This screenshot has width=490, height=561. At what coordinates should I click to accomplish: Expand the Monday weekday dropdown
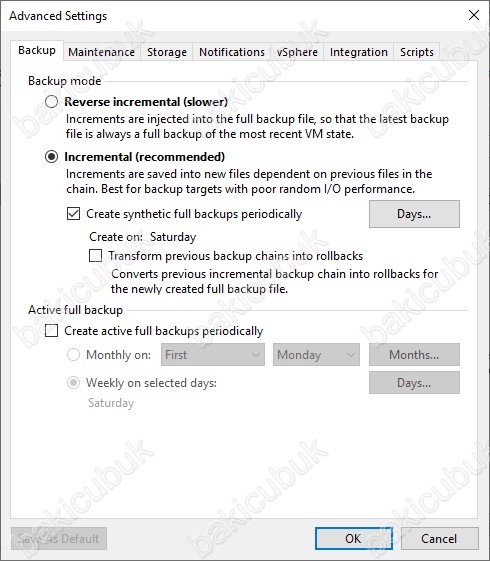(x=316, y=355)
